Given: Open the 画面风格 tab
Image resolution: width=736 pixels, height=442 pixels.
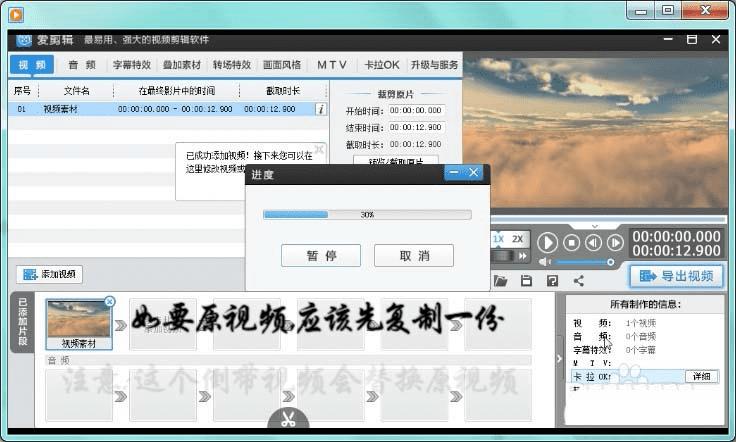Looking at the screenshot, I should [282, 65].
